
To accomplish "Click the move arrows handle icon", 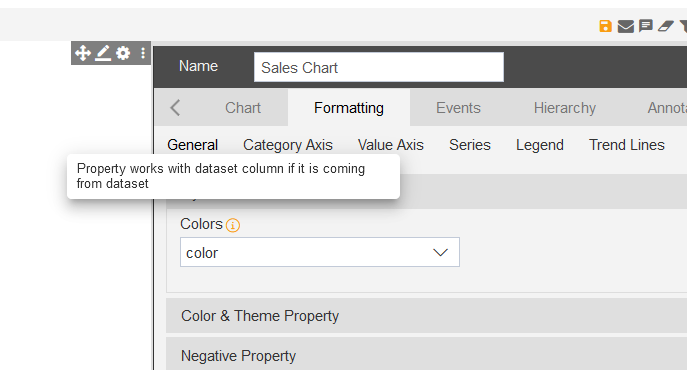I will click(83, 53).
